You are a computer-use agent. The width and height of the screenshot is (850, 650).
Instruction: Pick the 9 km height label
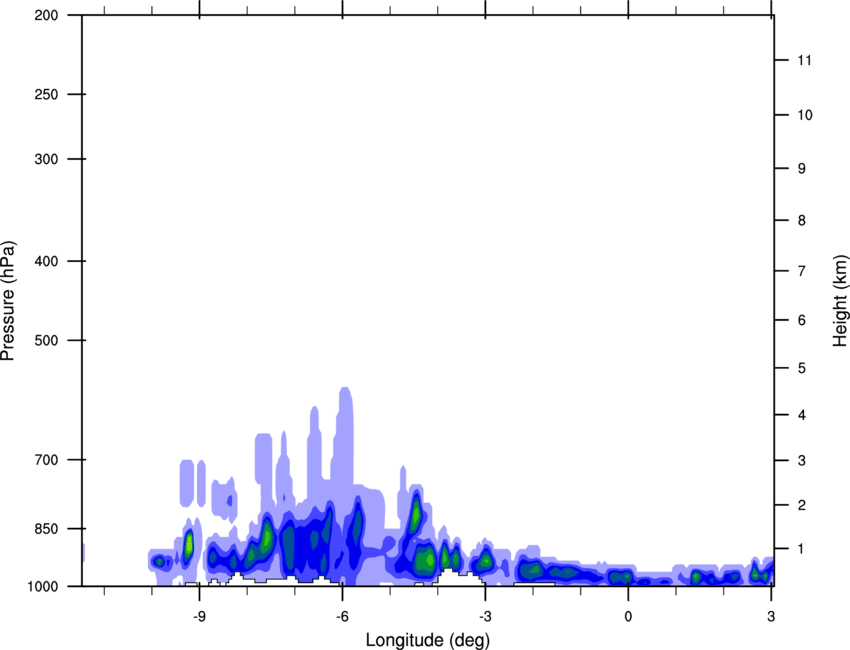coord(802,169)
